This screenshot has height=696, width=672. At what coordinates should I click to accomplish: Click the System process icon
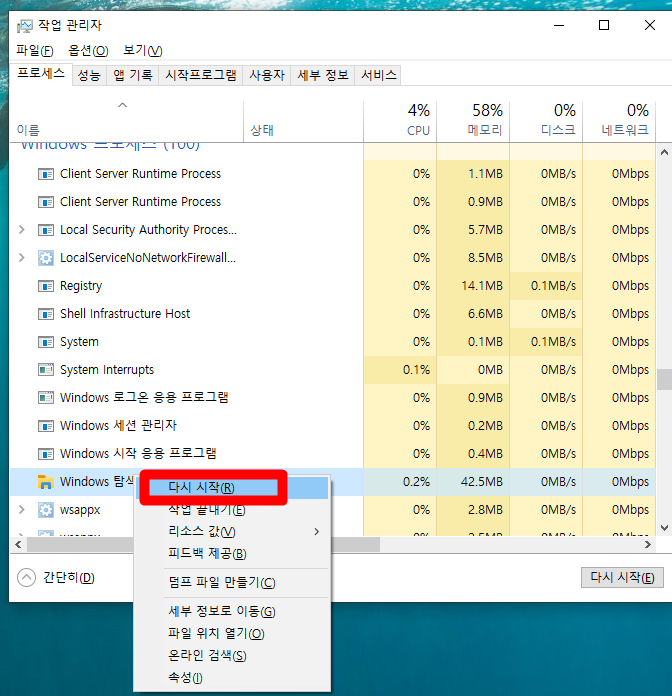pos(46,342)
